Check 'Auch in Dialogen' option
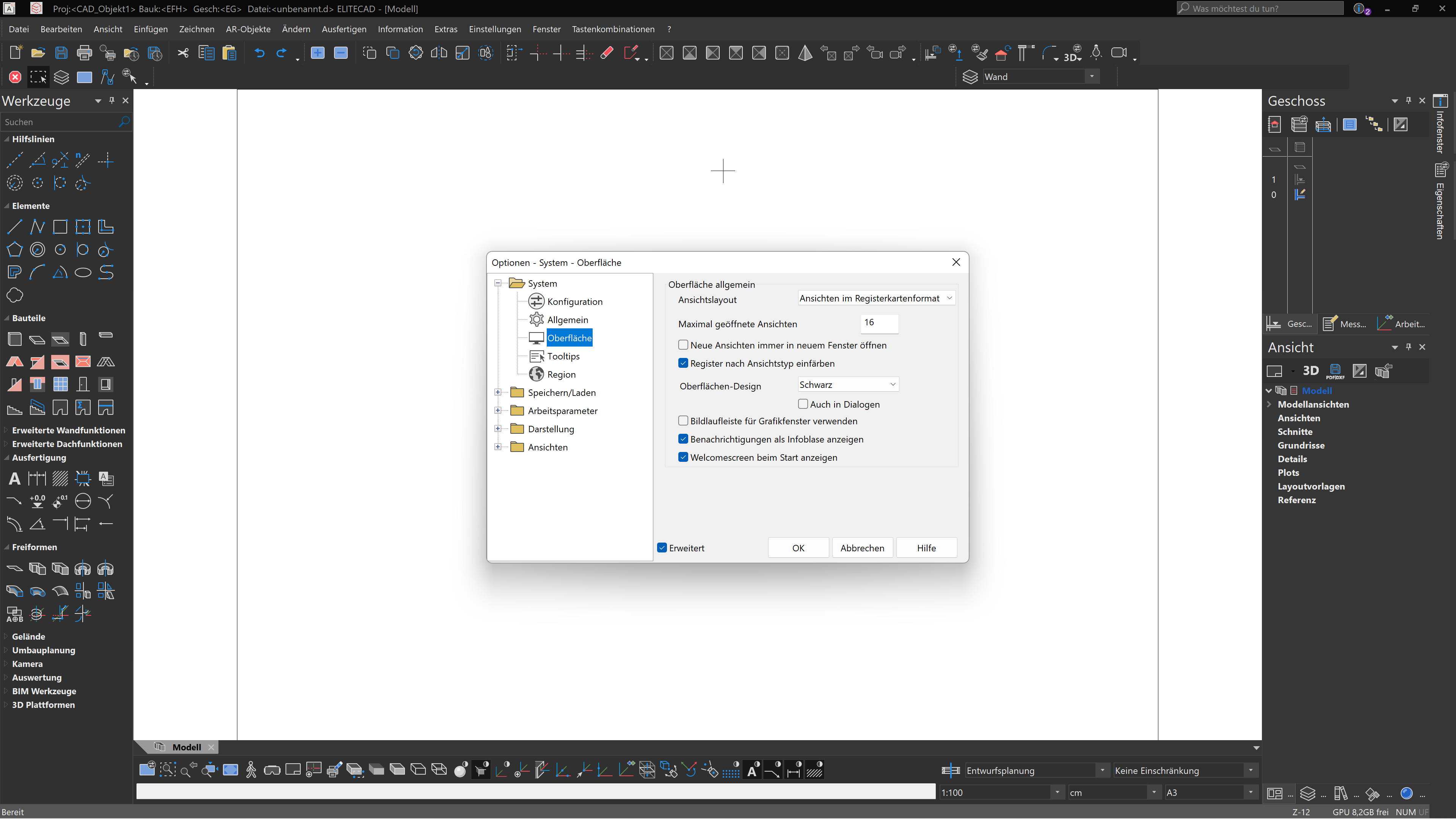 [803, 404]
